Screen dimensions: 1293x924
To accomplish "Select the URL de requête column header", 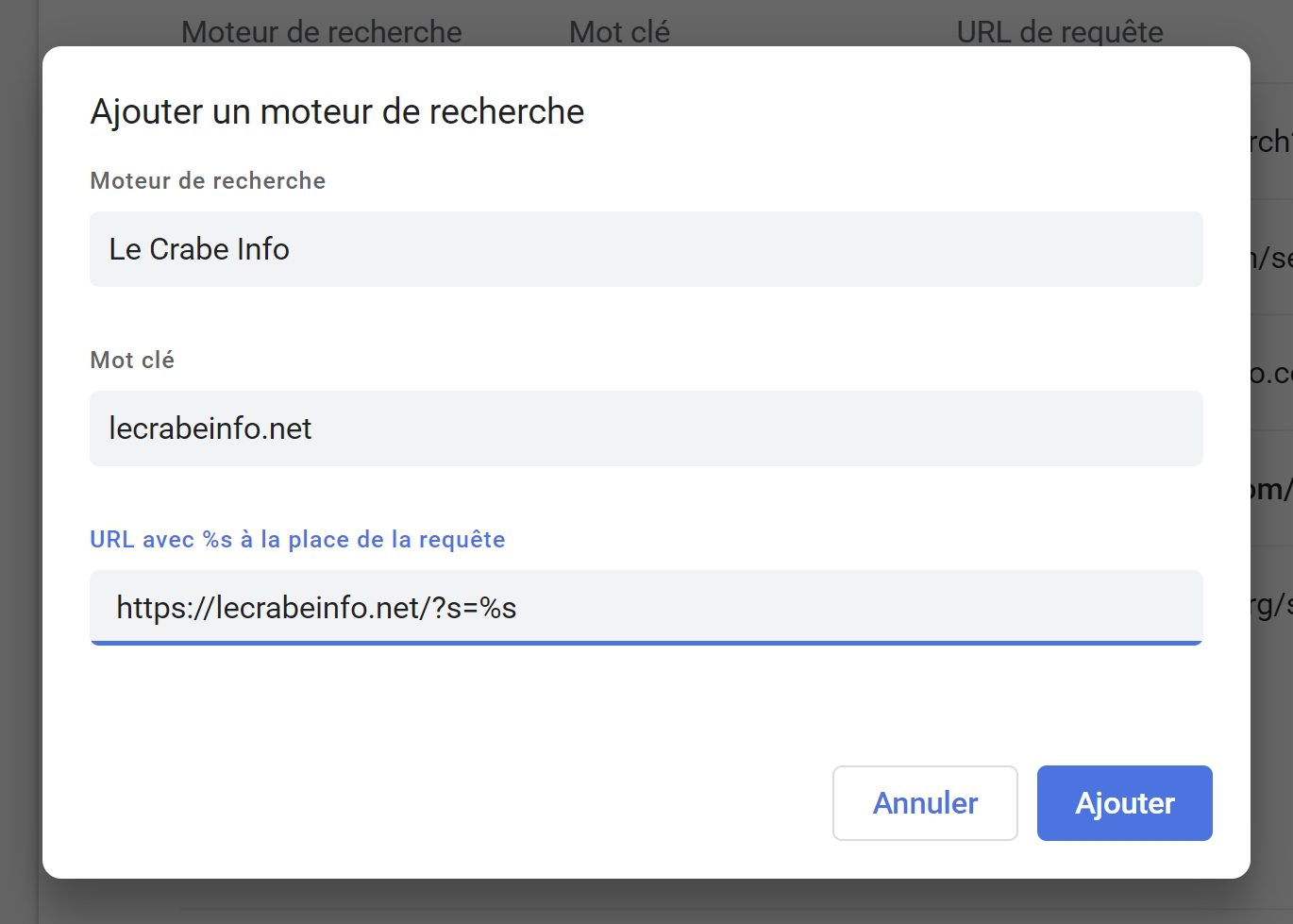I will [x=1060, y=32].
